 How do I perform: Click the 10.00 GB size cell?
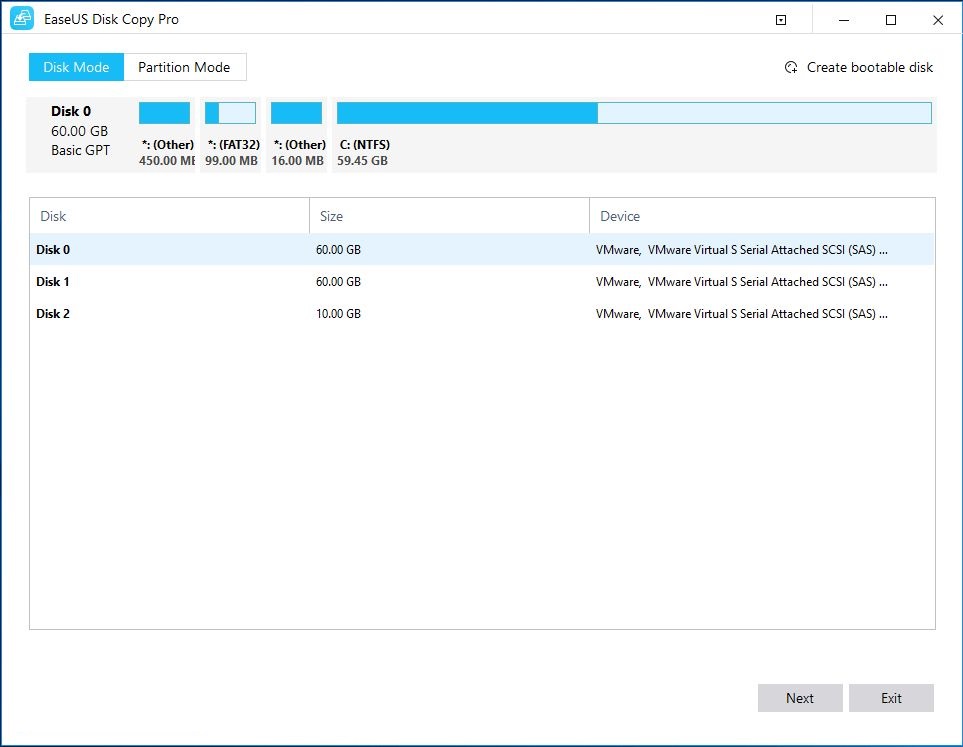tap(338, 313)
